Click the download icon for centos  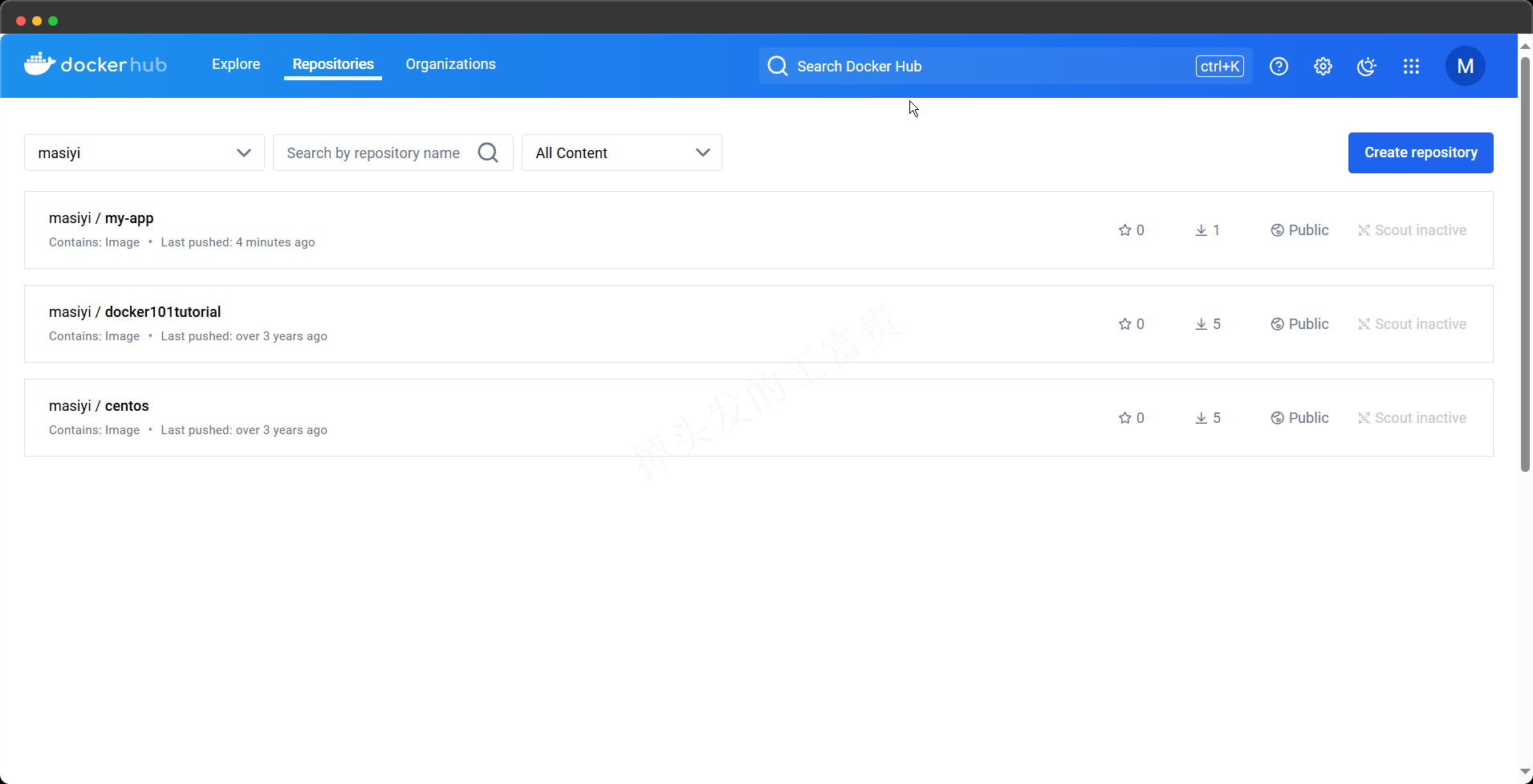(x=1201, y=418)
